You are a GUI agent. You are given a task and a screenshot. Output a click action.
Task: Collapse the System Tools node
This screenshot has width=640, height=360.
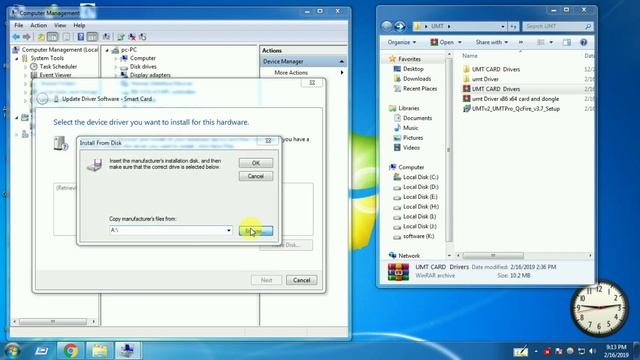point(17,58)
